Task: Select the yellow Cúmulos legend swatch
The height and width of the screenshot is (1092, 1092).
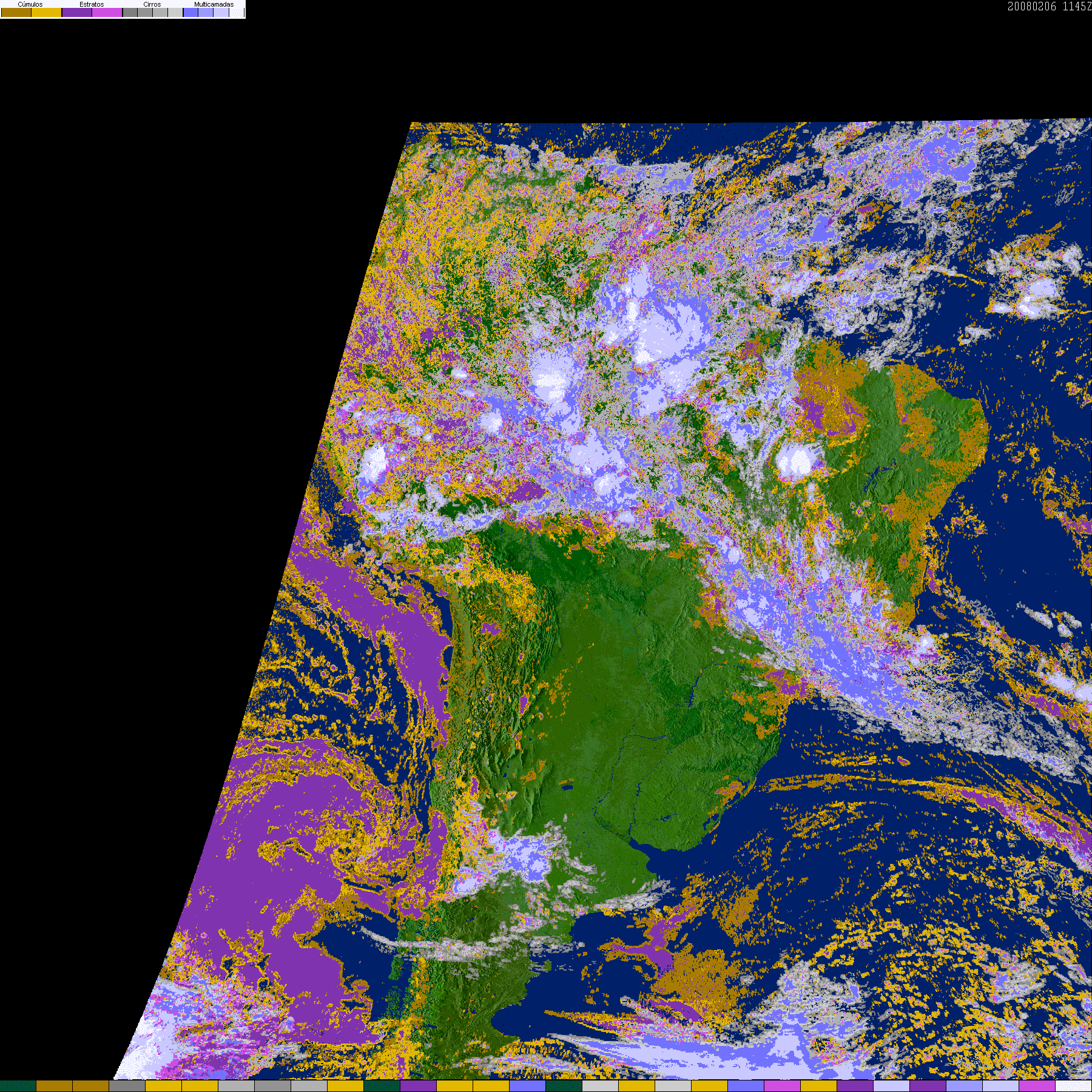Action: 47,13
